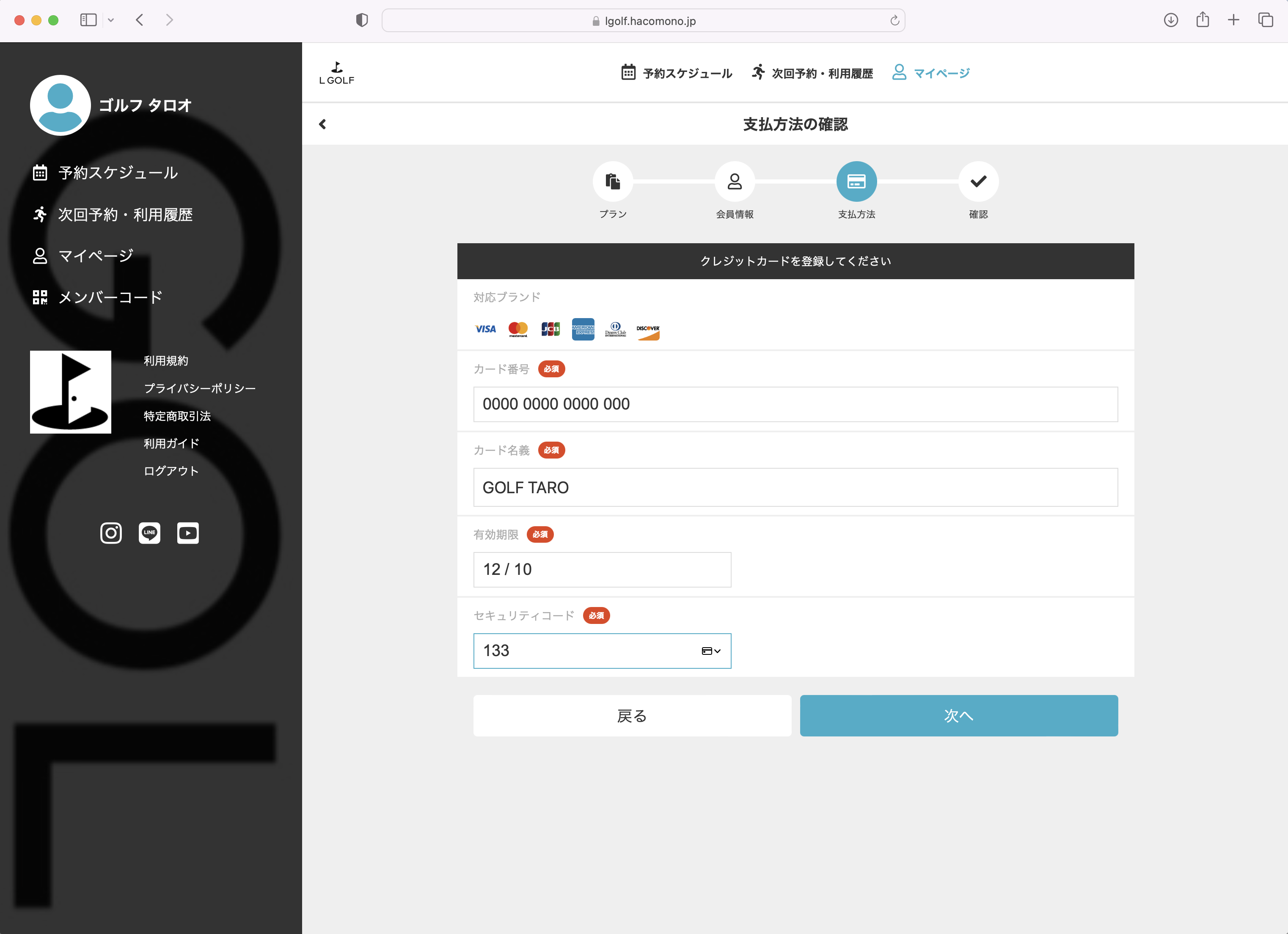Open the YouTube social icon
This screenshot has width=1288, height=934.
[188, 533]
